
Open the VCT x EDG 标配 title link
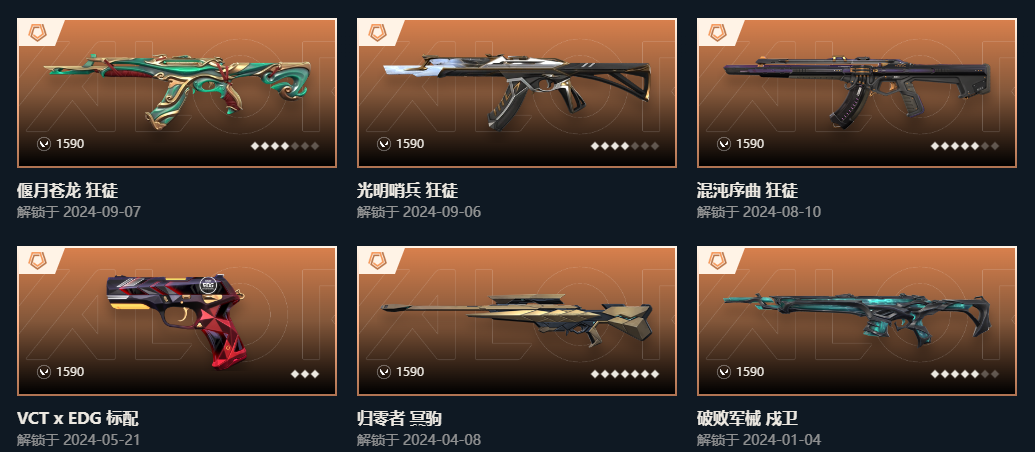78,418
